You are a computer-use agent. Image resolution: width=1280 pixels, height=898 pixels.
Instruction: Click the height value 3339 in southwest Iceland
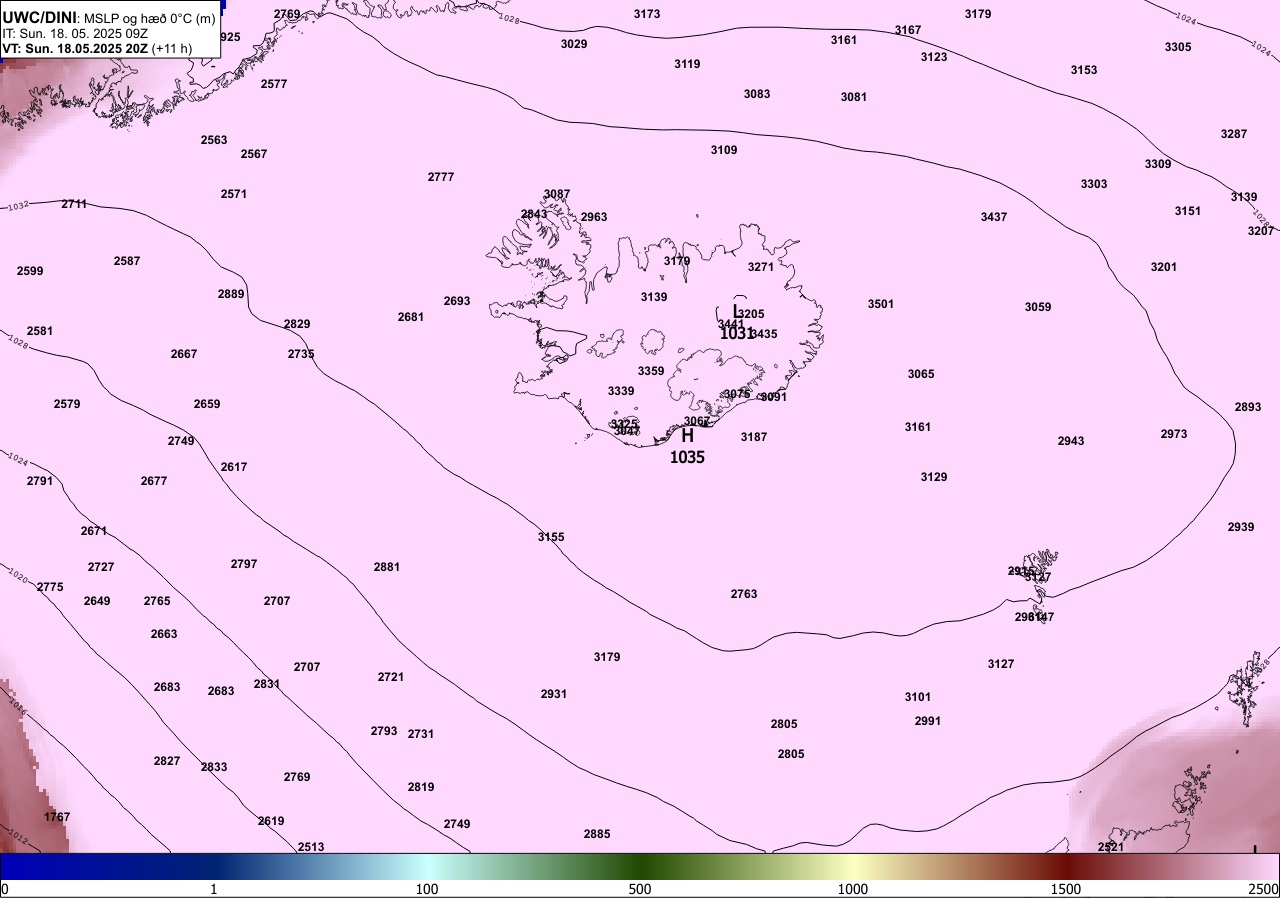[621, 391]
